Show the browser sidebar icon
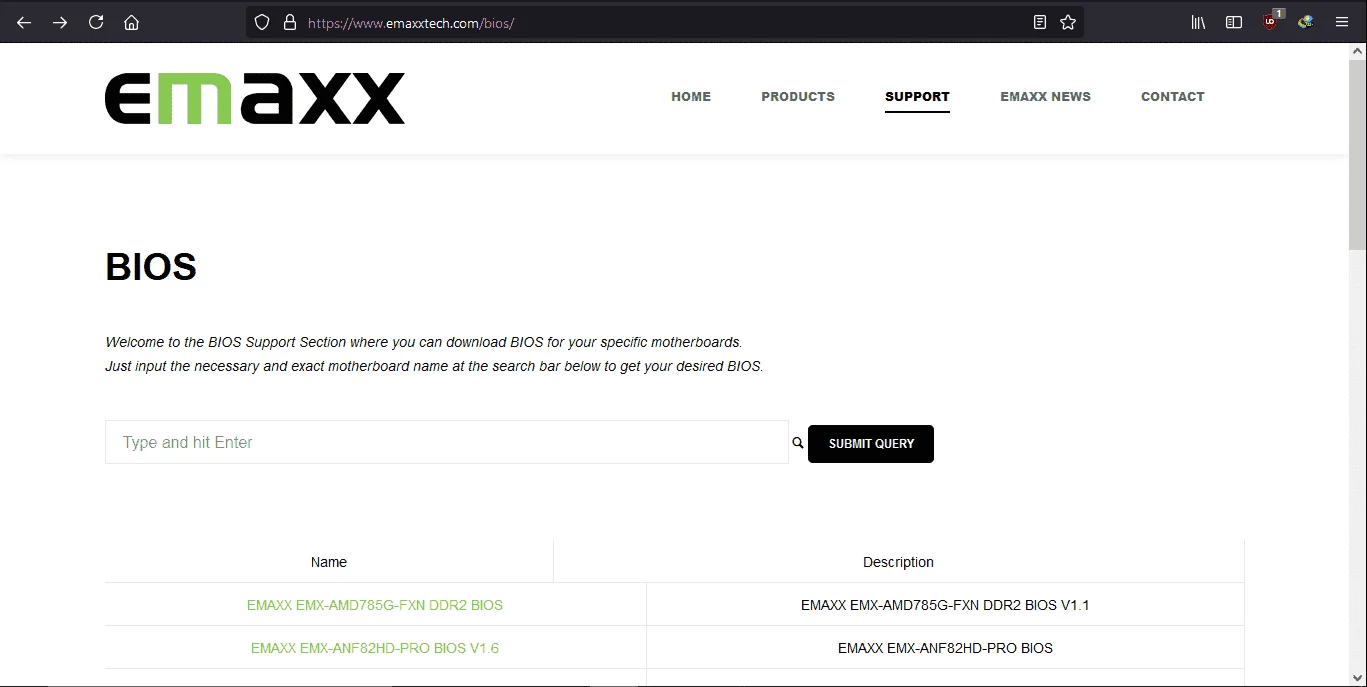This screenshot has height=687, width=1367. (1234, 22)
